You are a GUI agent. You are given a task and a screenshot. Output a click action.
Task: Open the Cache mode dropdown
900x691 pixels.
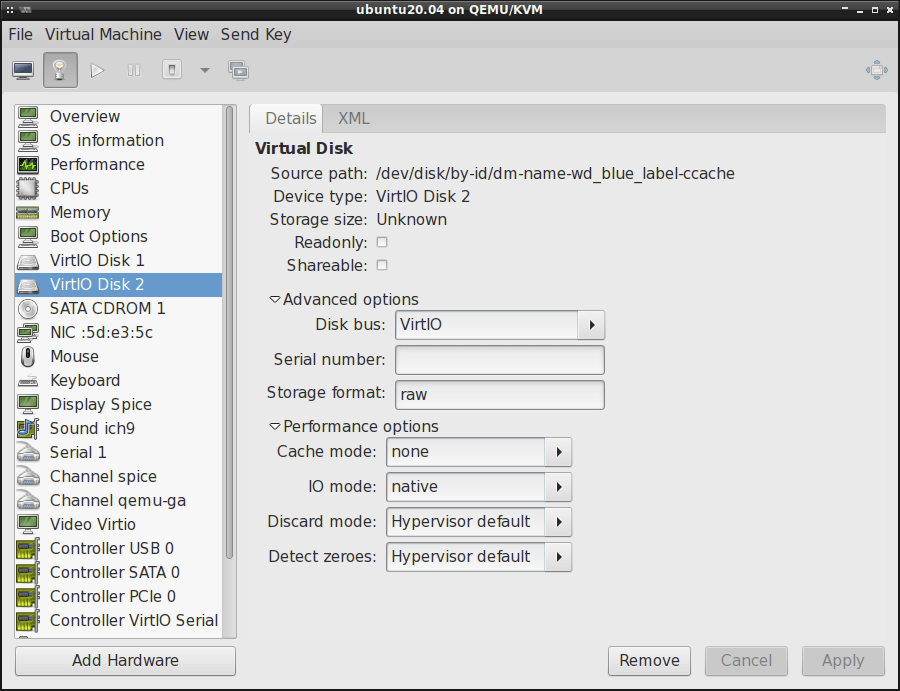point(560,452)
